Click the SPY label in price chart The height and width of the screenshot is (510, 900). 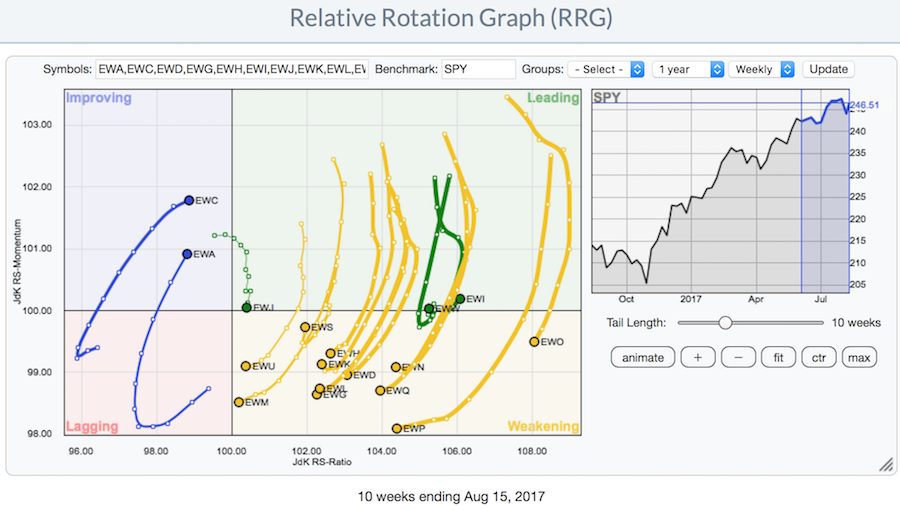click(x=607, y=98)
